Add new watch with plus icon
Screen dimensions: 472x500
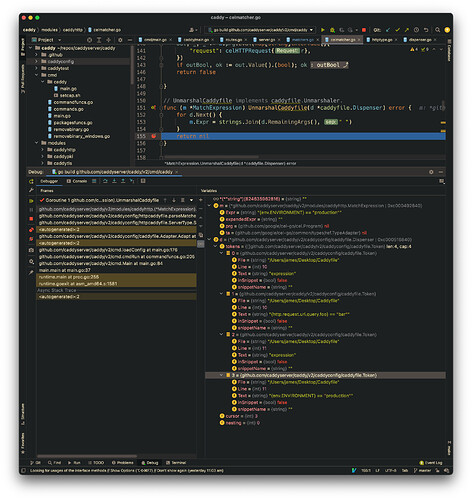pyautogui.click(x=201, y=200)
